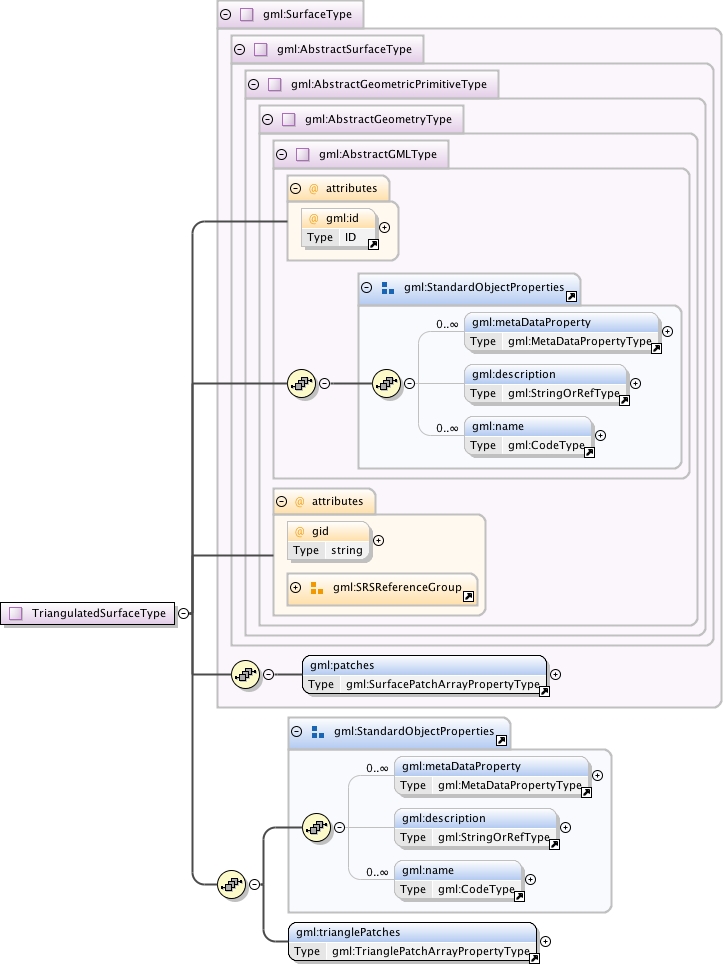
Task: Collapse sequence inside lower StandardObjectProperties
Action: coord(339,827)
